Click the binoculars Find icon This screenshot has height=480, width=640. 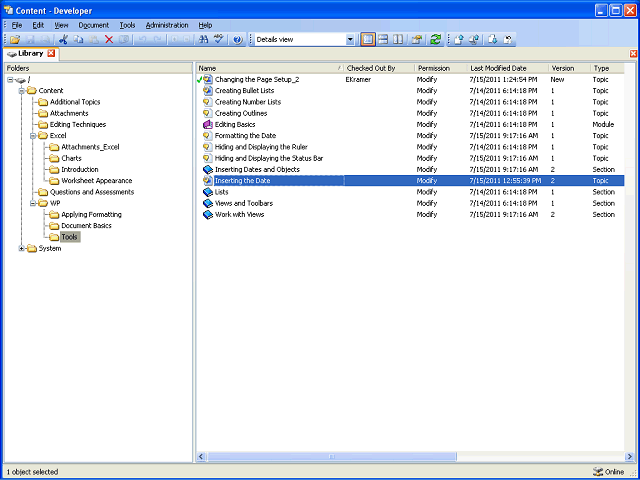pos(203,40)
